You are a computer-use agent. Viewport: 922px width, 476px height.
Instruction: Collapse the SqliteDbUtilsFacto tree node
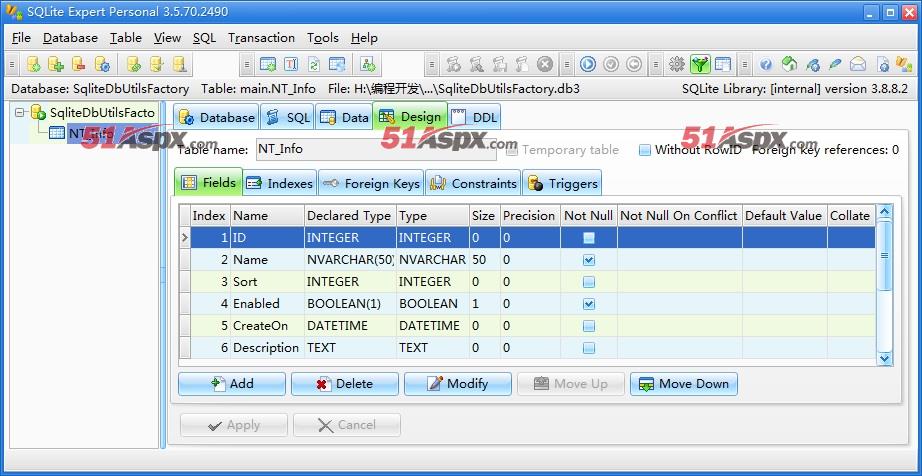click(19, 111)
